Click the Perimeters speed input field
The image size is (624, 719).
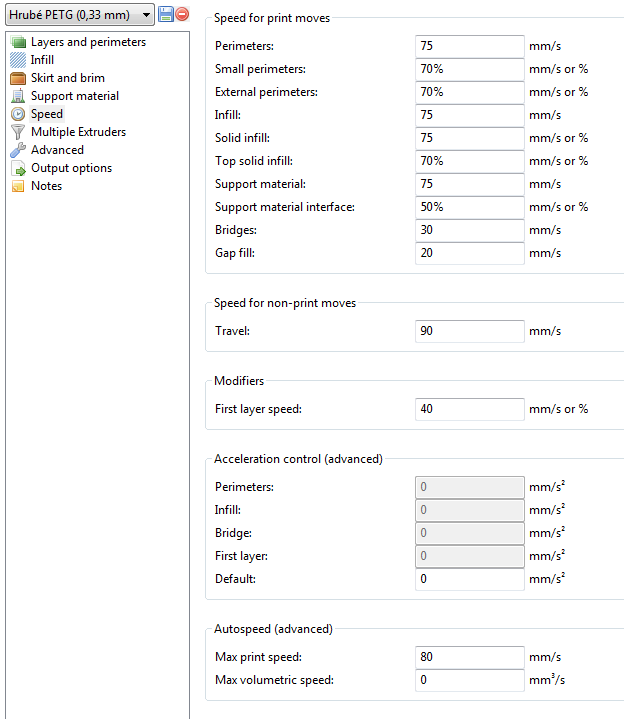(x=469, y=46)
